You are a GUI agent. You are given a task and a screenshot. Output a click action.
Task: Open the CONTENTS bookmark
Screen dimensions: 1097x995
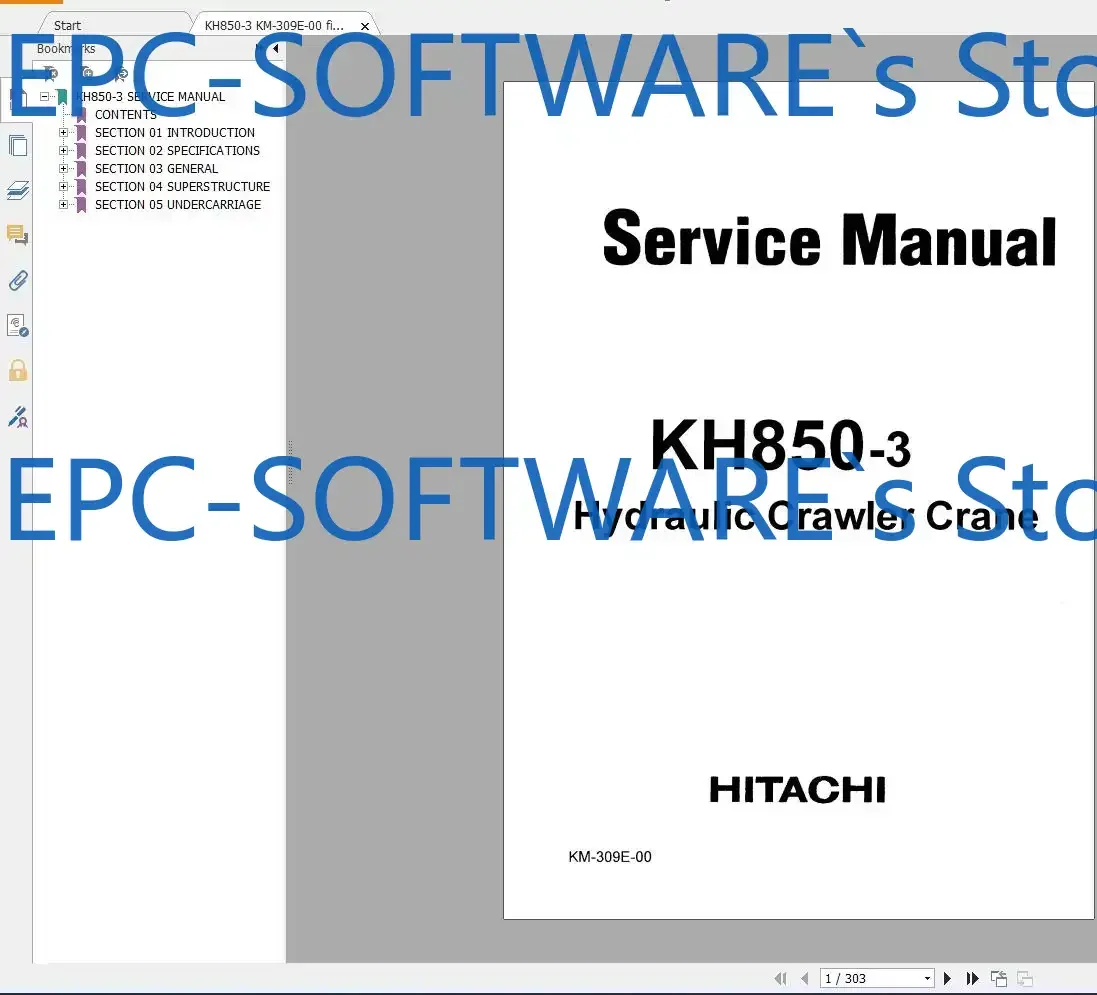click(x=126, y=115)
